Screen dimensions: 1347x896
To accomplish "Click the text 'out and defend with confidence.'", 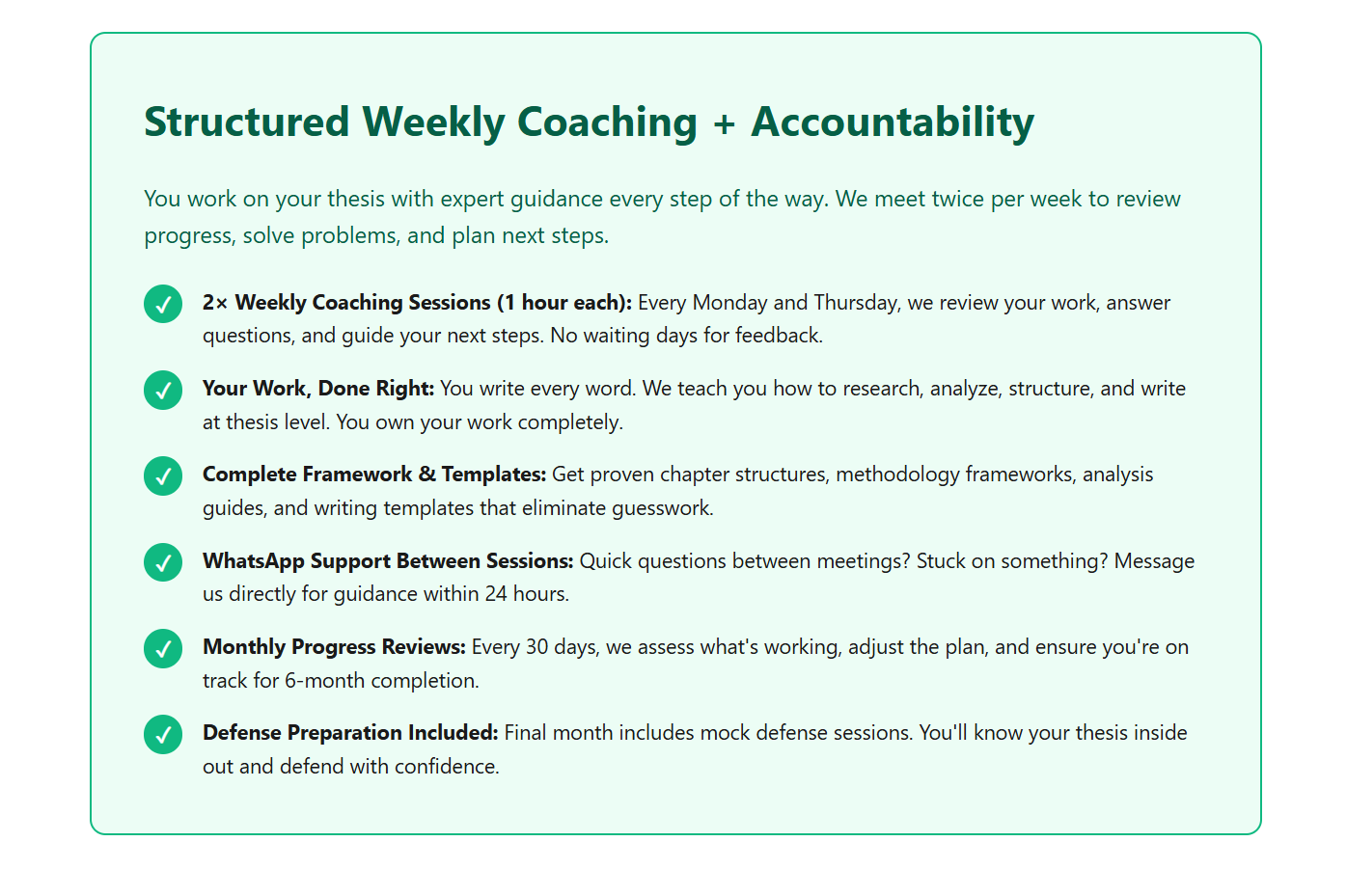I will coord(351,767).
